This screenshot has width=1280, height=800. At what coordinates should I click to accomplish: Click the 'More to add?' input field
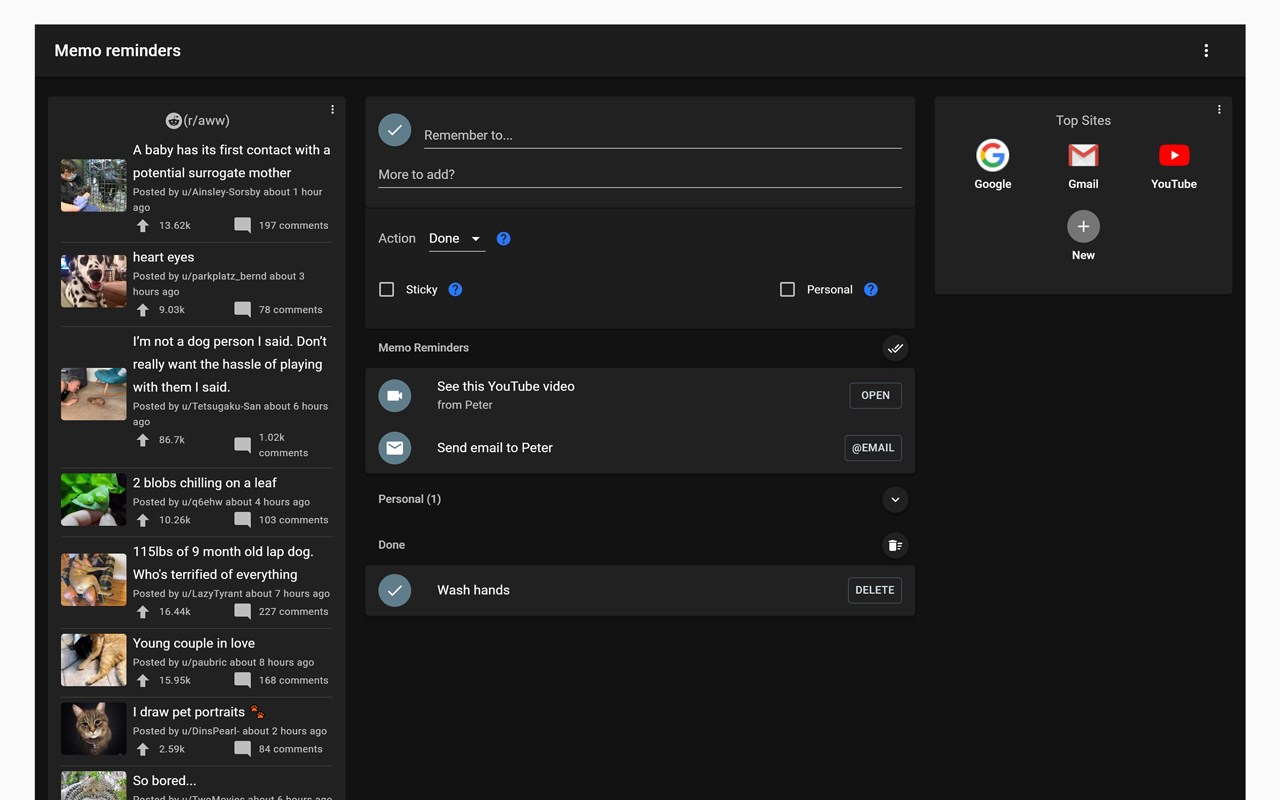click(640, 174)
